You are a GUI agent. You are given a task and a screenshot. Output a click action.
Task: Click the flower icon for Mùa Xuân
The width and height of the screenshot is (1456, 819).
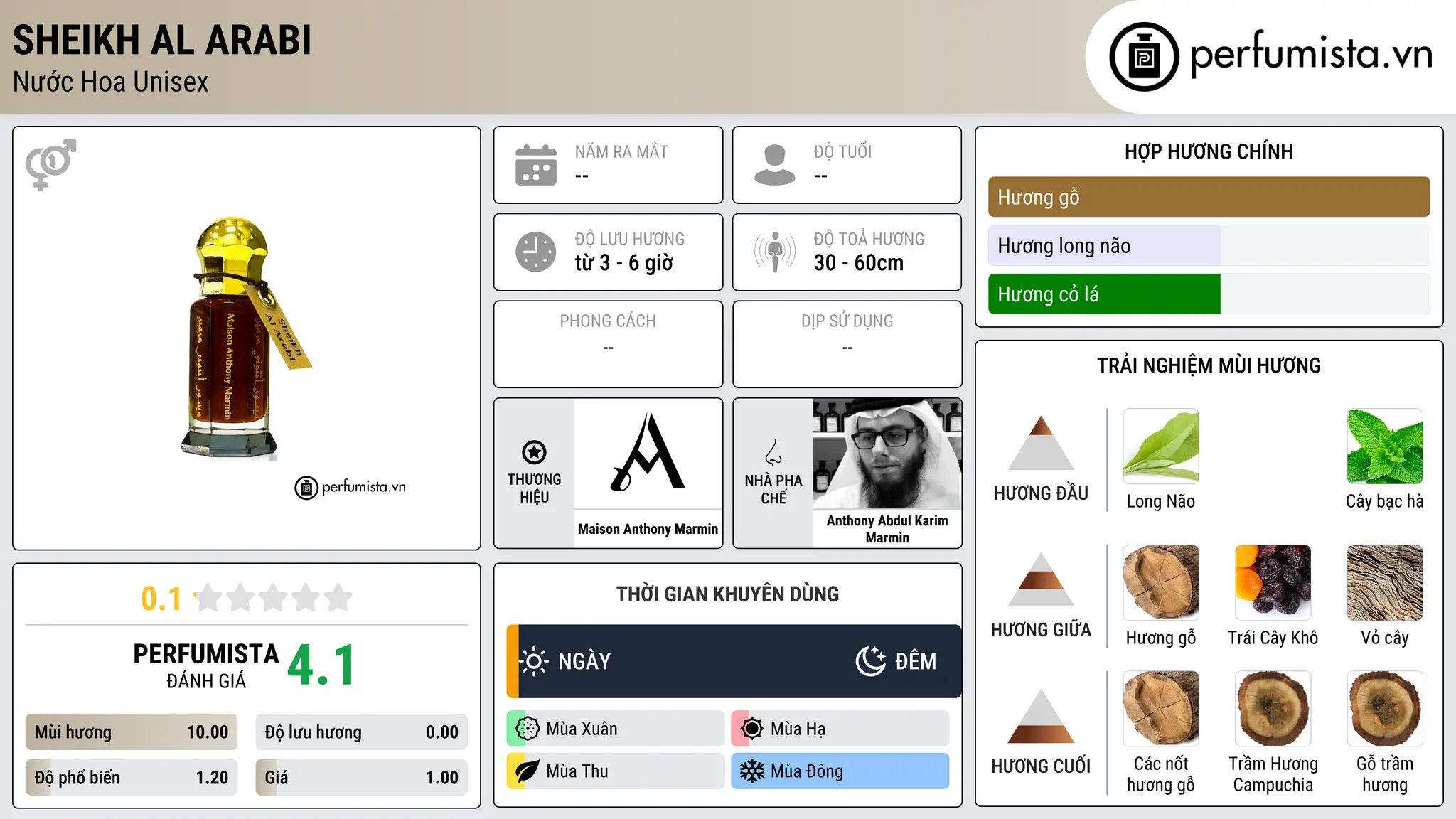[528, 729]
